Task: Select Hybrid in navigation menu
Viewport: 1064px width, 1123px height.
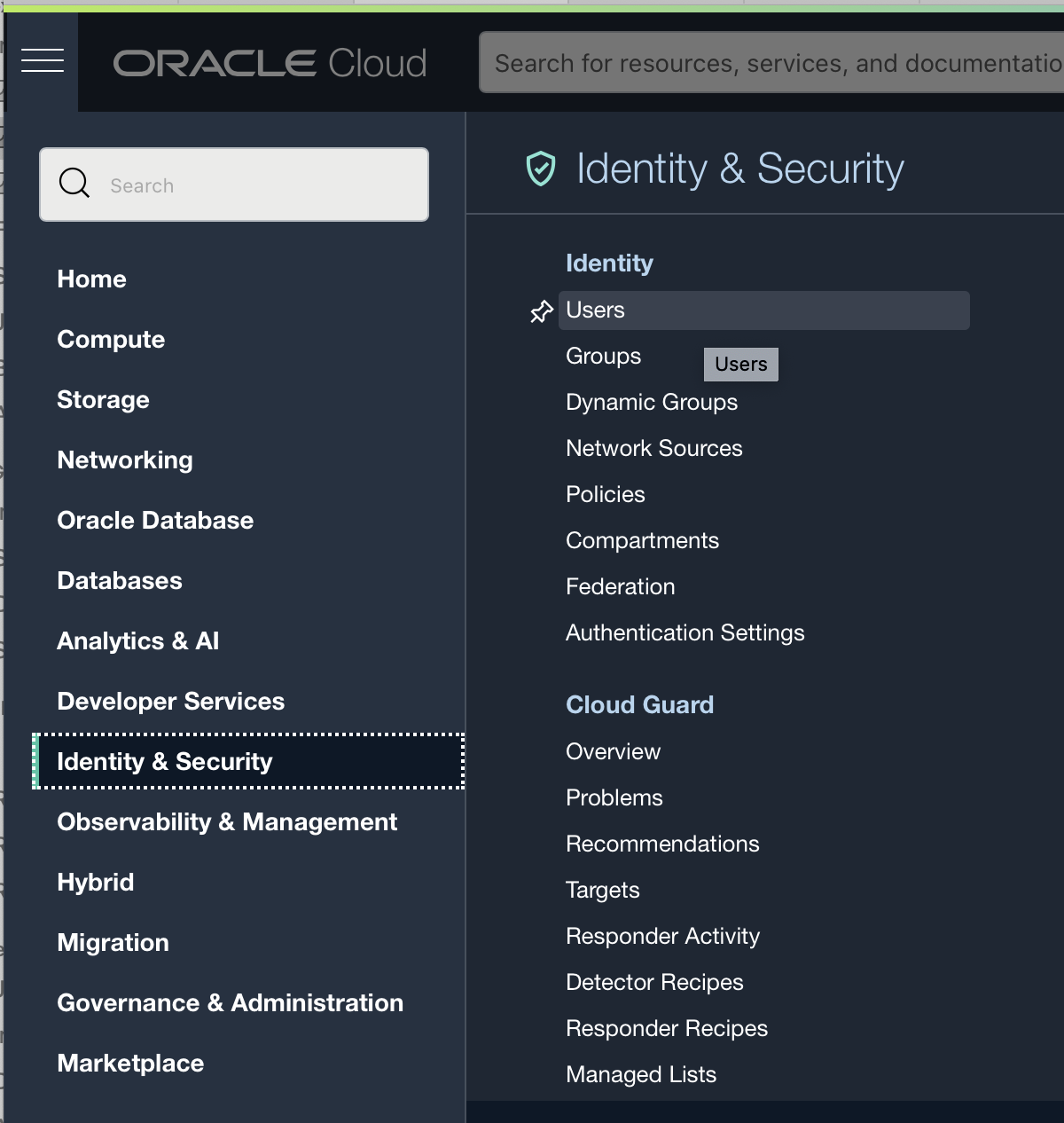Action: tap(96, 882)
